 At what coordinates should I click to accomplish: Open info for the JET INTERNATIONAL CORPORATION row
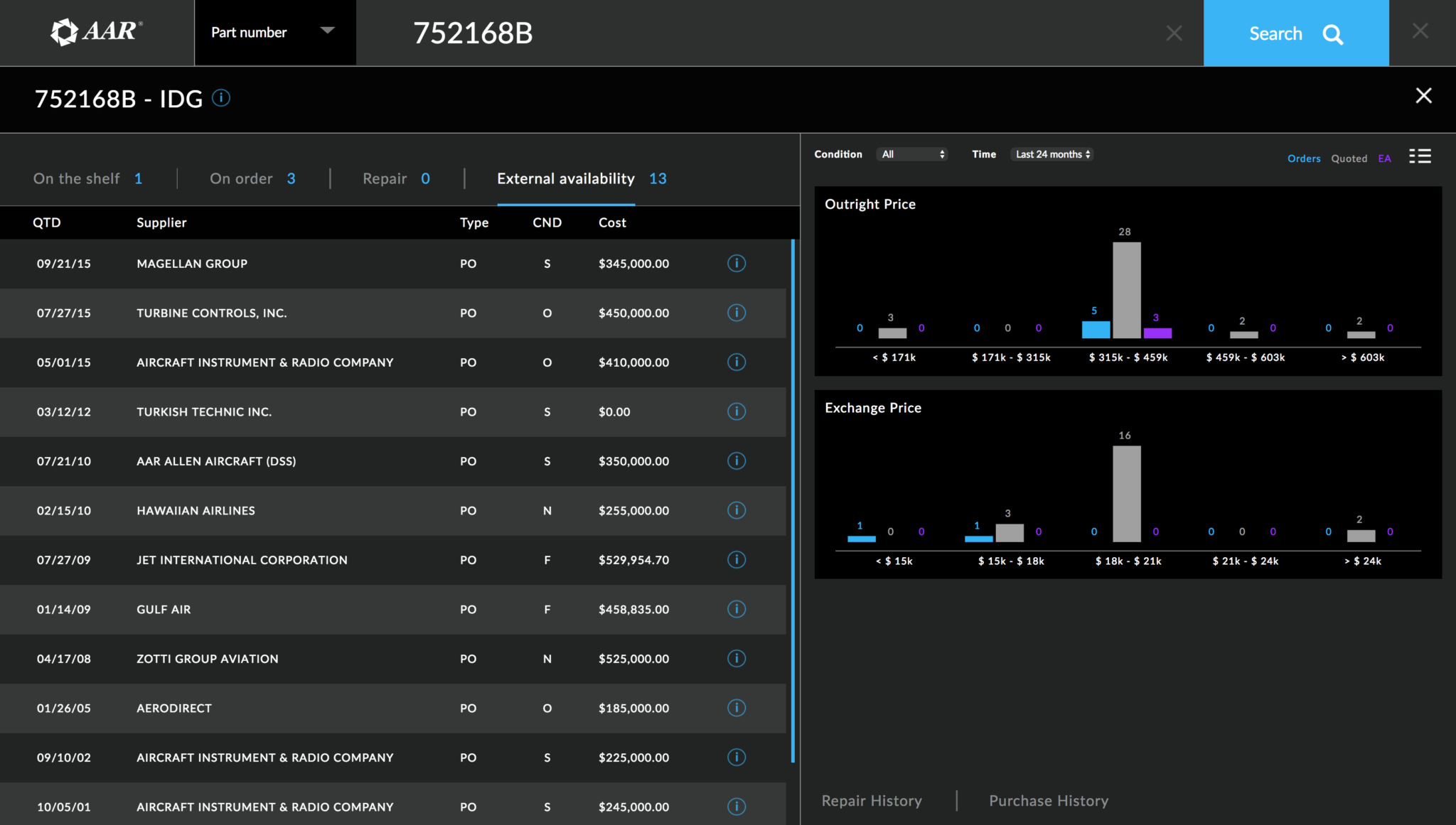click(x=737, y=560)
